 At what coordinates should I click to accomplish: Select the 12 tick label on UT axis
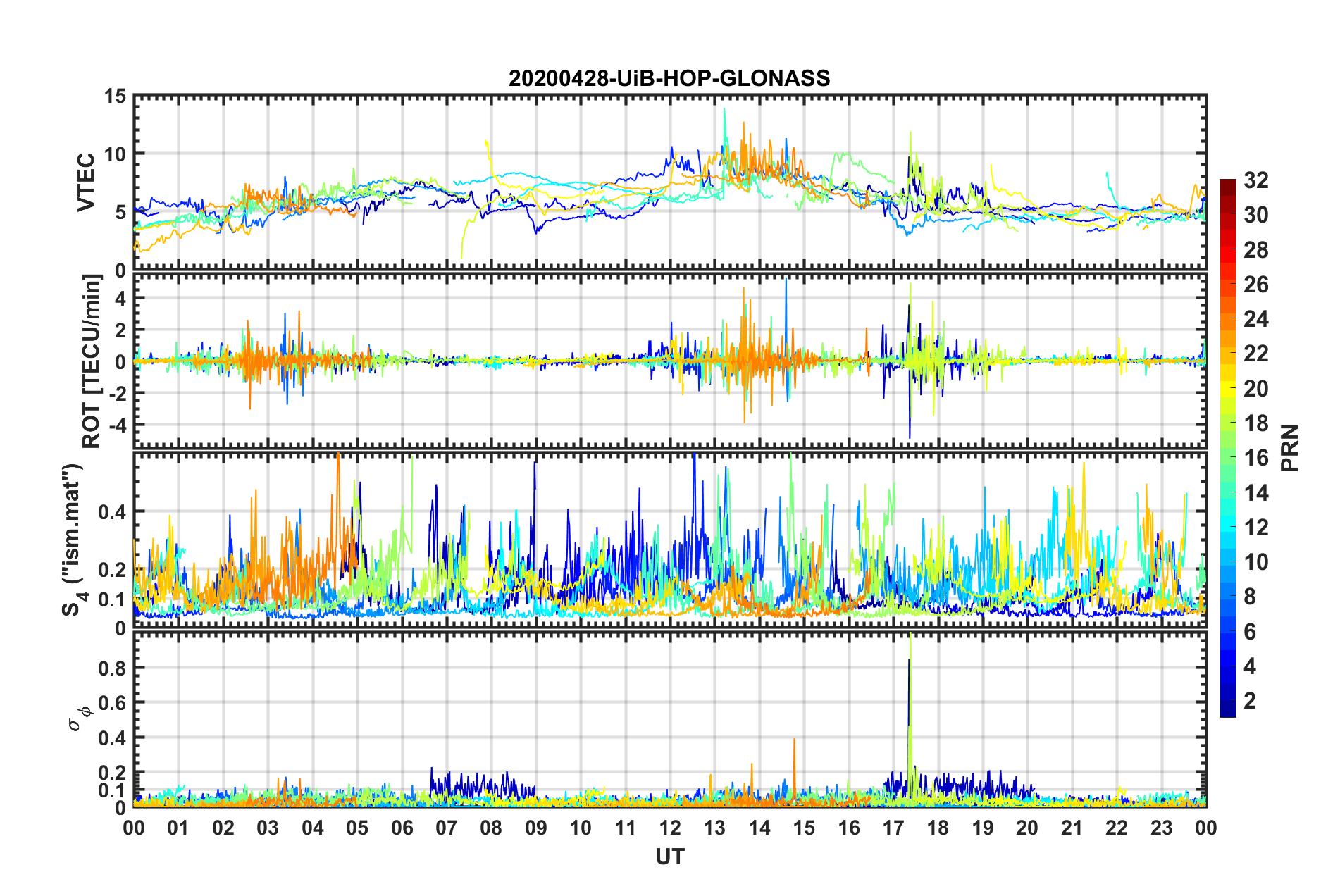670,828
